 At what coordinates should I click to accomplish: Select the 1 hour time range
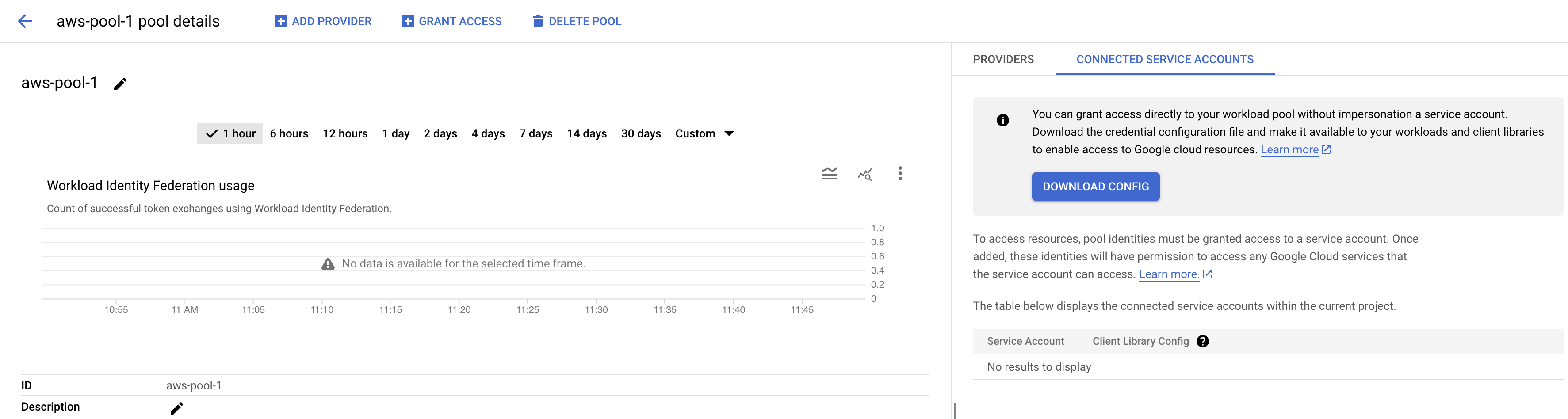pyautogui.click(x=230, y=134)
